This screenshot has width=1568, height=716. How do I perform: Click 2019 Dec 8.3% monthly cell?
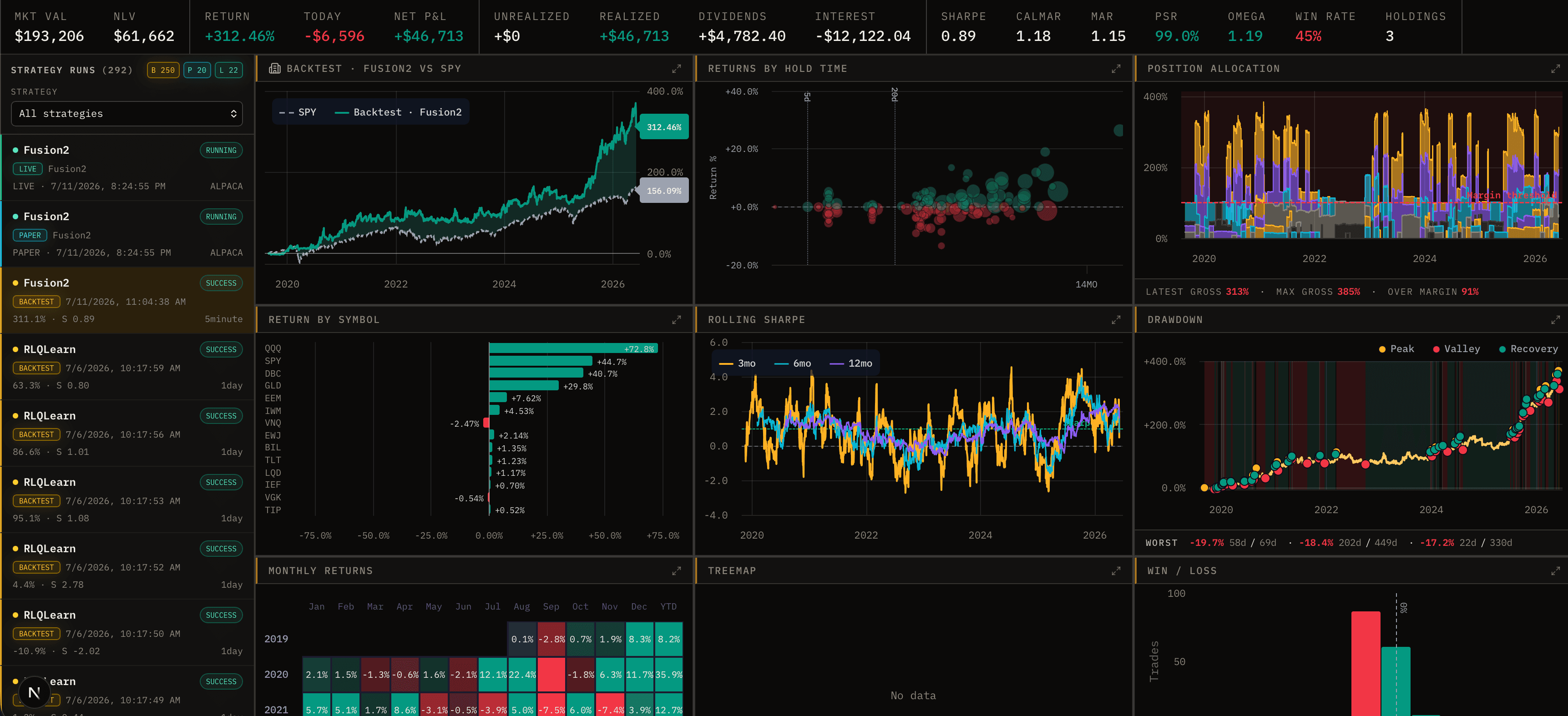(x=639, y=640)
